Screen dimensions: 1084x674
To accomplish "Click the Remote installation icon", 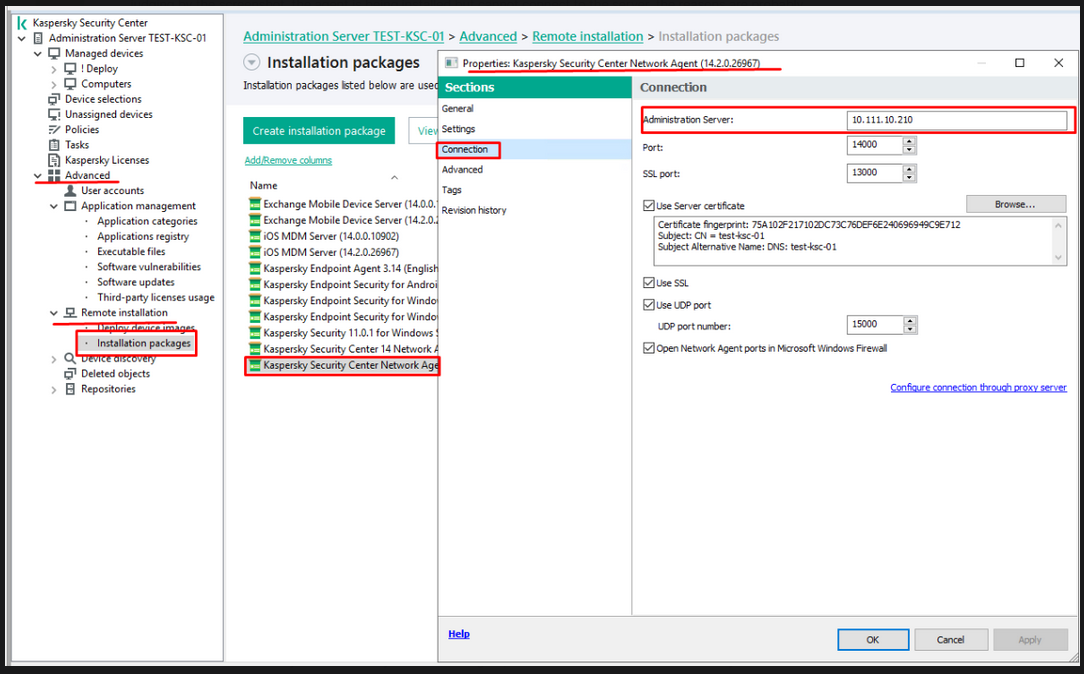I will 71,312.
